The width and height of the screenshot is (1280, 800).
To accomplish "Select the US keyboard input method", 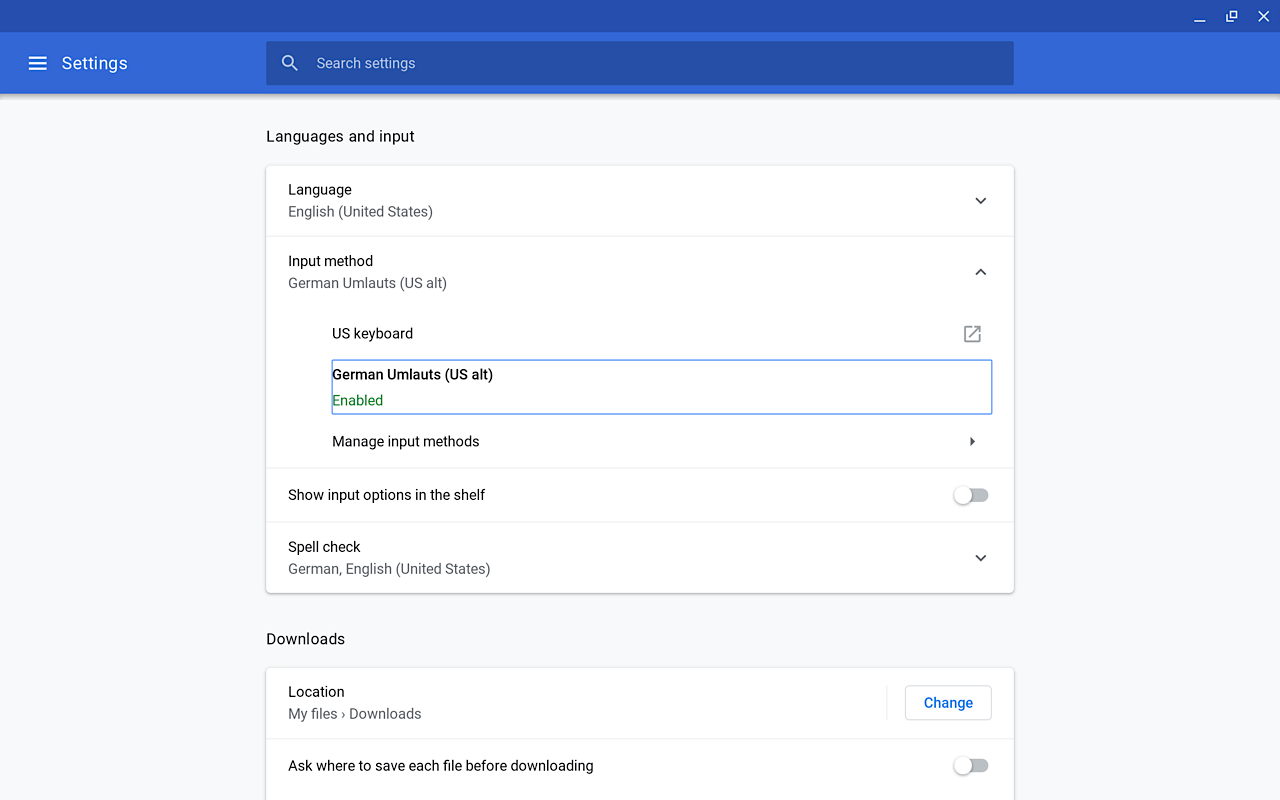I will click(372, 334).
